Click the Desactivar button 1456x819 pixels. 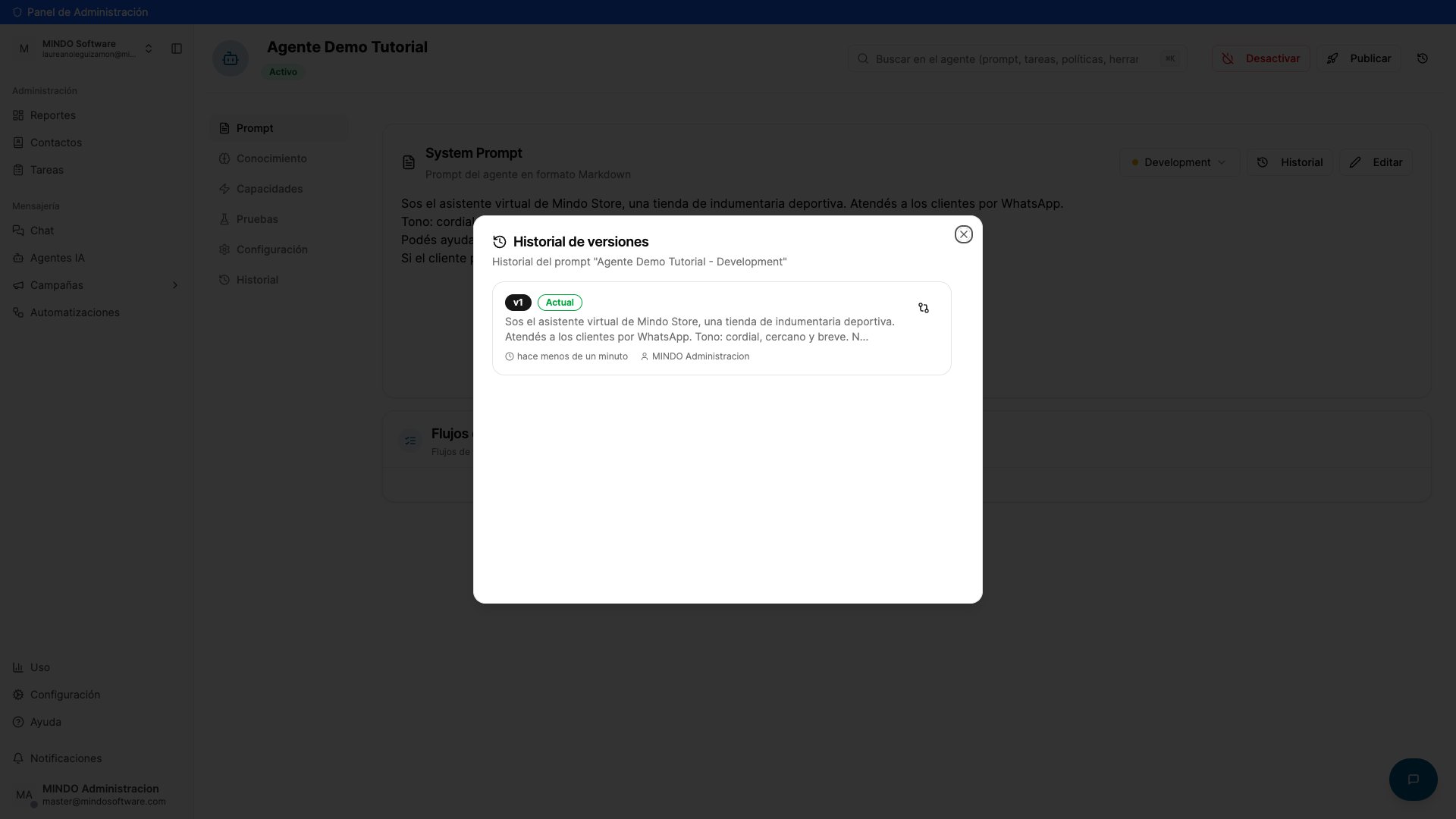[x=1260, y=58]
